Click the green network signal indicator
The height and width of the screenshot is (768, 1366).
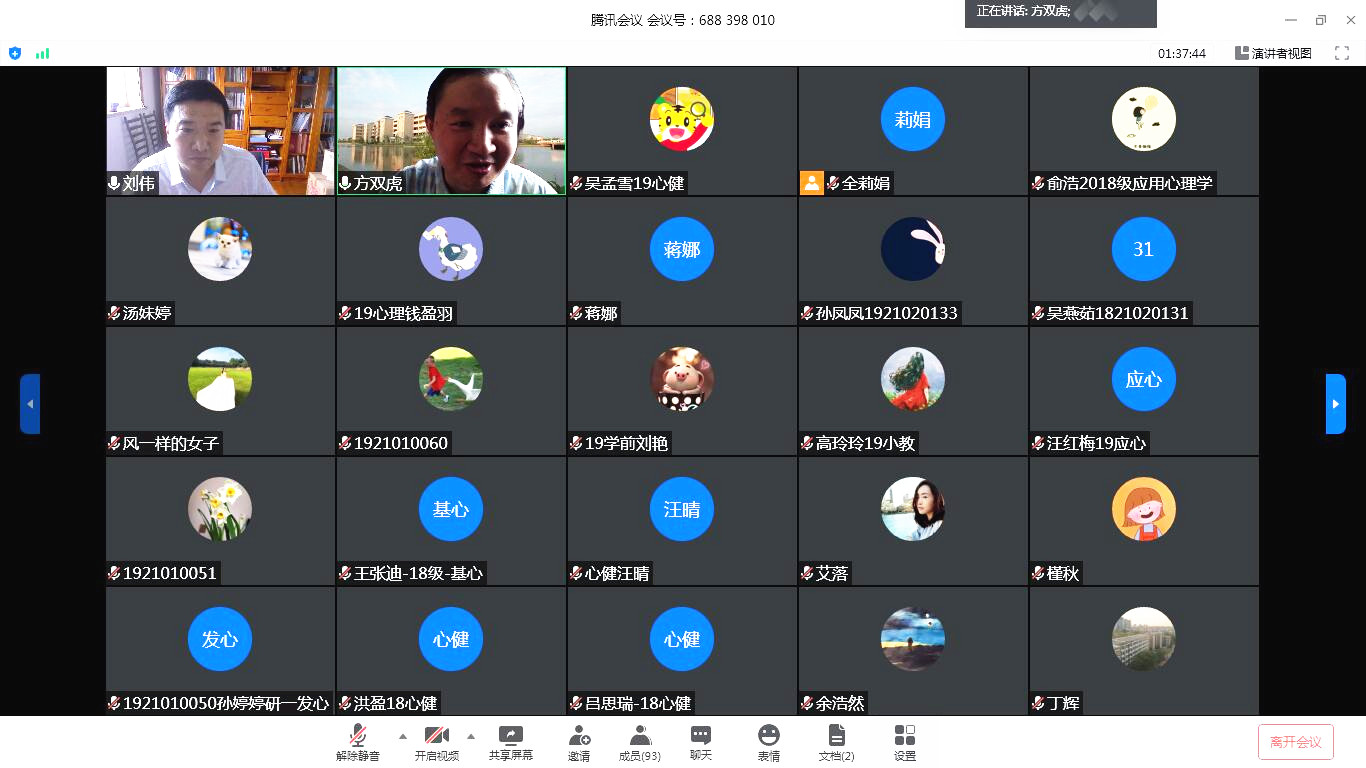(42, 53)
